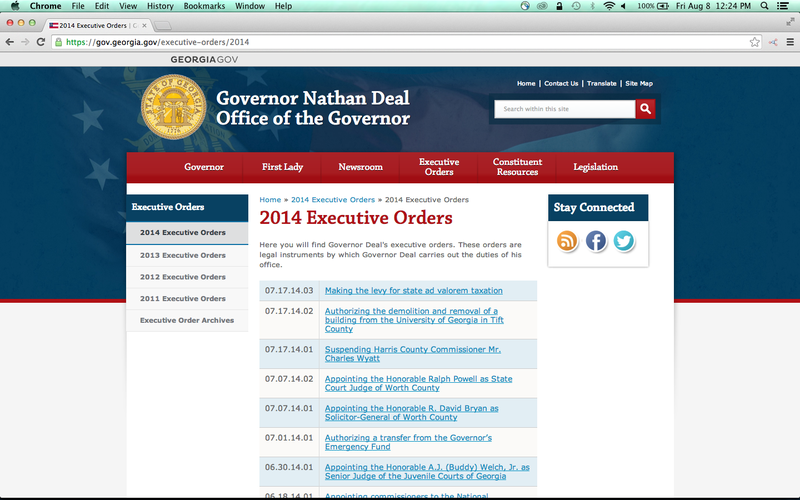The width and height of the screenshot is (800, 500).
Task: Click the State of Georgia seal logo
Action: pos(173,108)
